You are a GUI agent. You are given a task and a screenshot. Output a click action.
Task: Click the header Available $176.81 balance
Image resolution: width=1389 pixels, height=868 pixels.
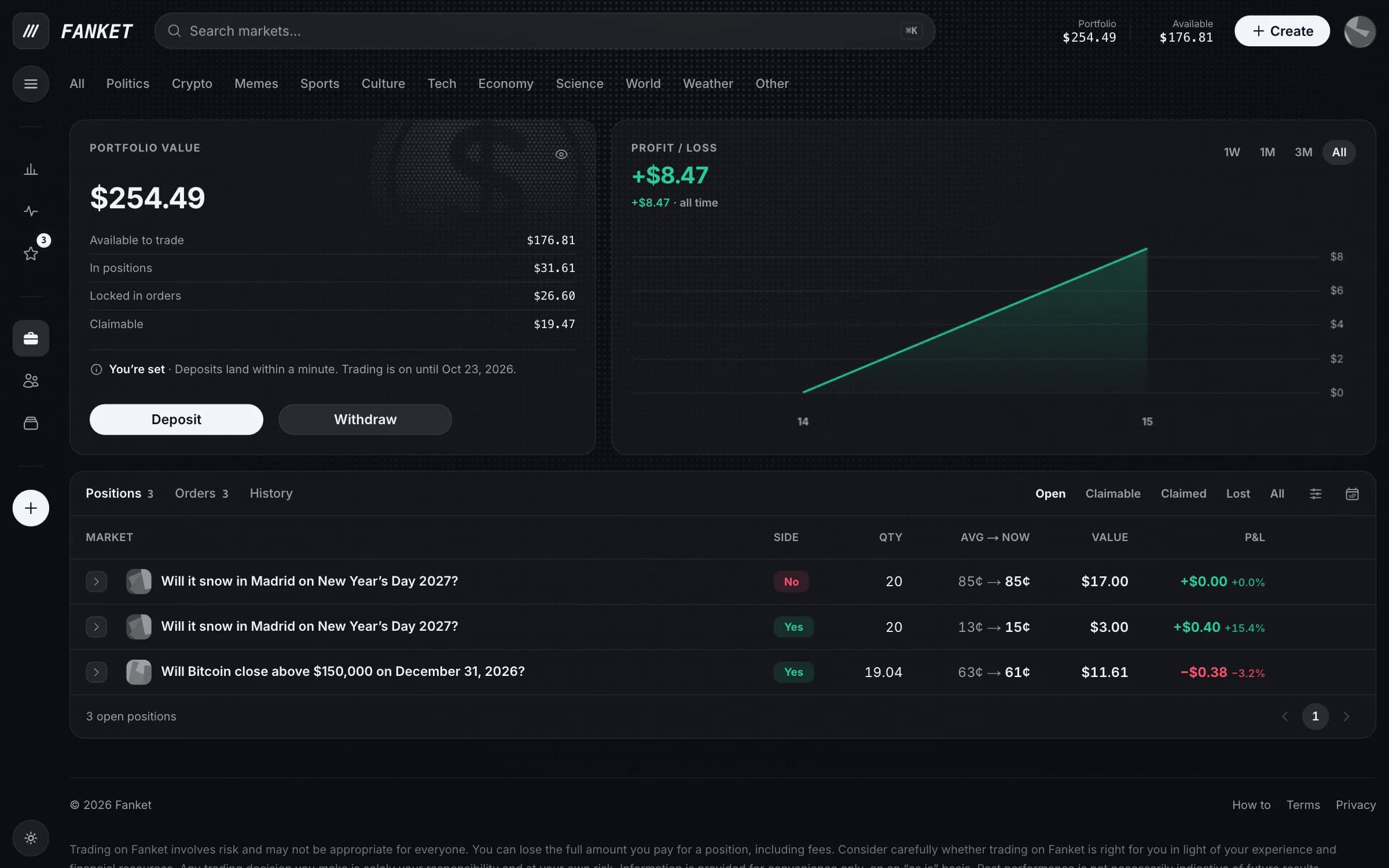[x=1186, y=31]
